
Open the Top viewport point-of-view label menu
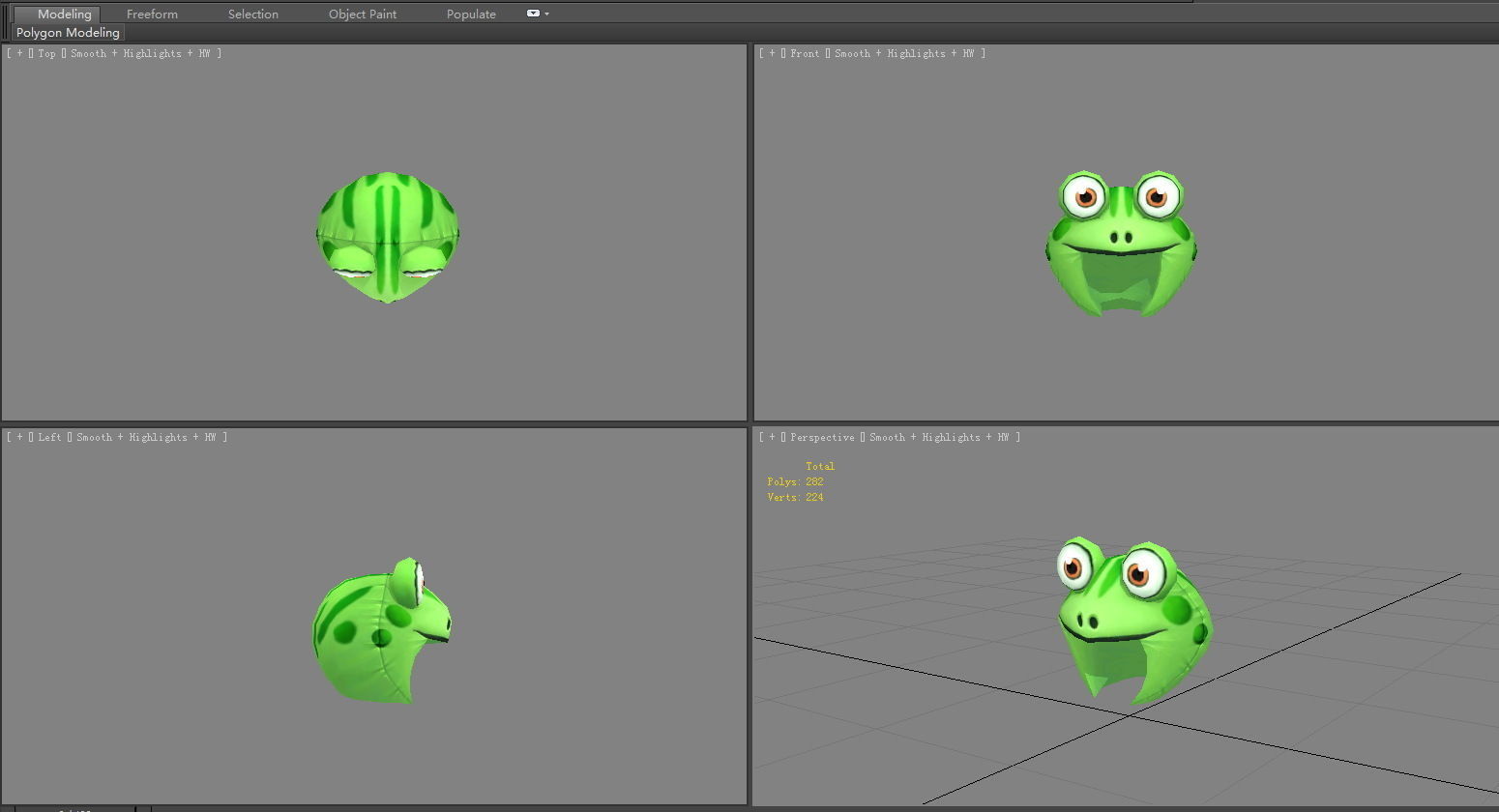point(45,53)
